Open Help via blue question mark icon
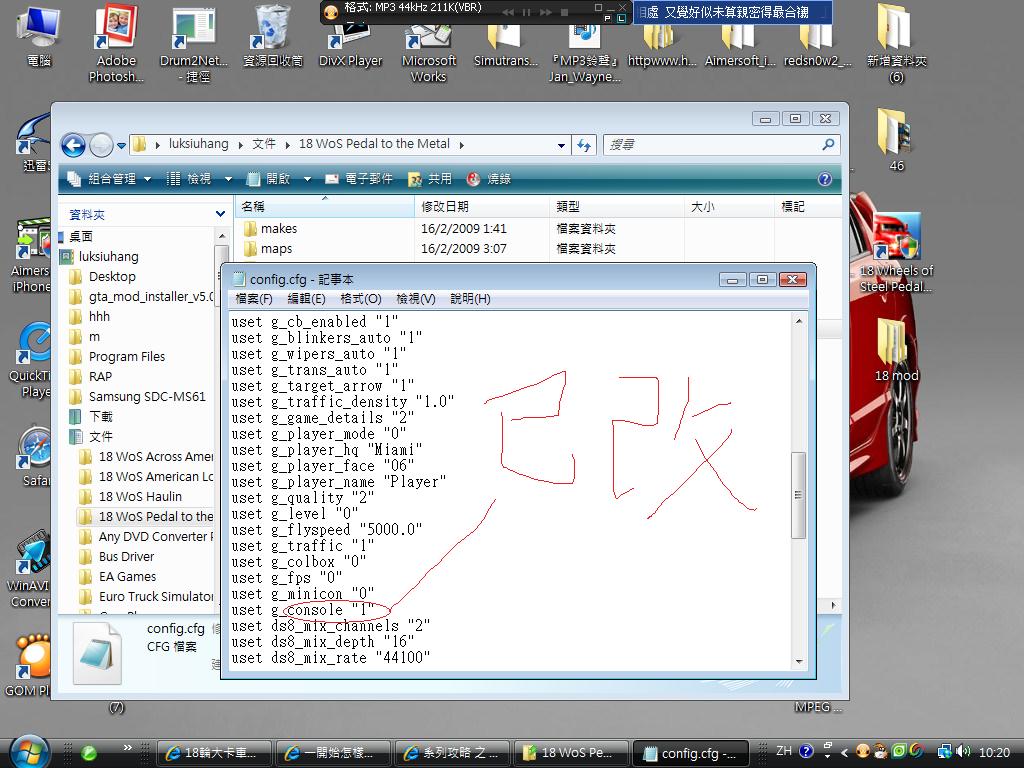 point(825,179)
